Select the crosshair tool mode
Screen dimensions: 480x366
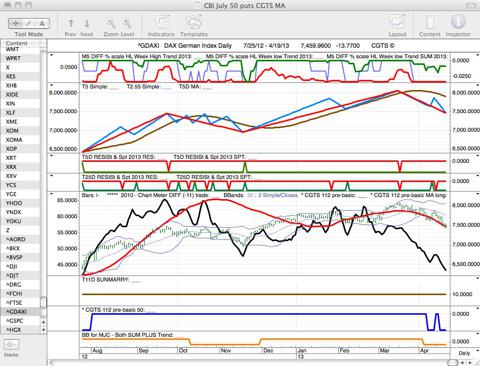point(15,23)
